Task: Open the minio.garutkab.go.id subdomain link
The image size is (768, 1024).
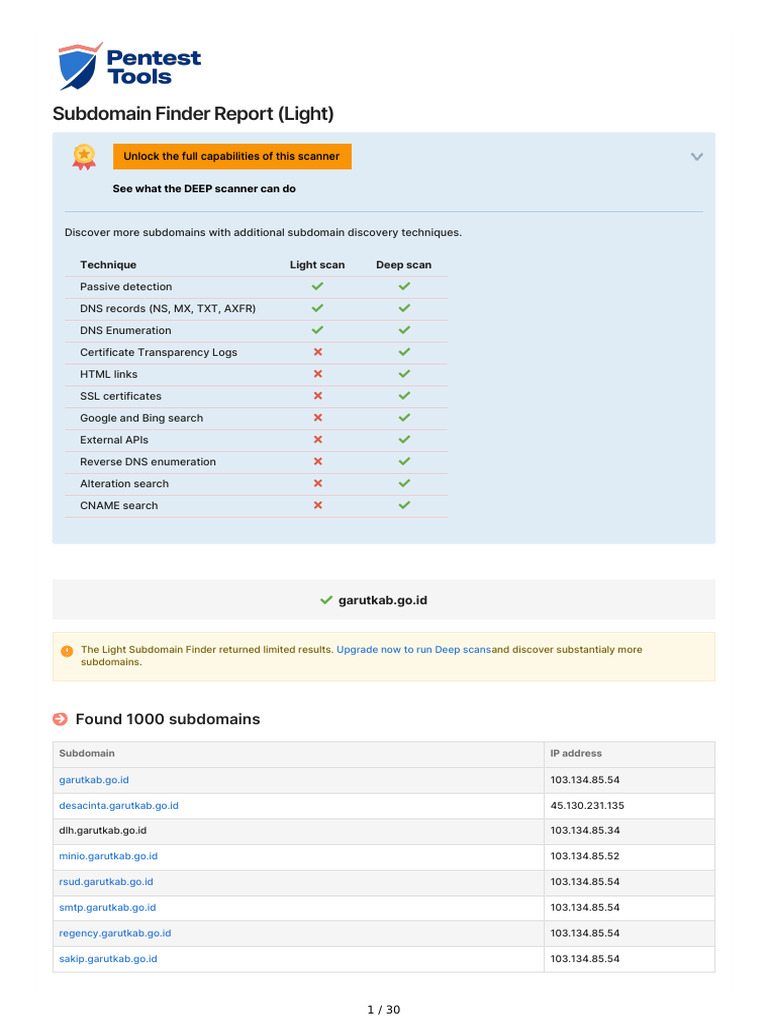Action: pyautogui.click(x=108, y=856)
